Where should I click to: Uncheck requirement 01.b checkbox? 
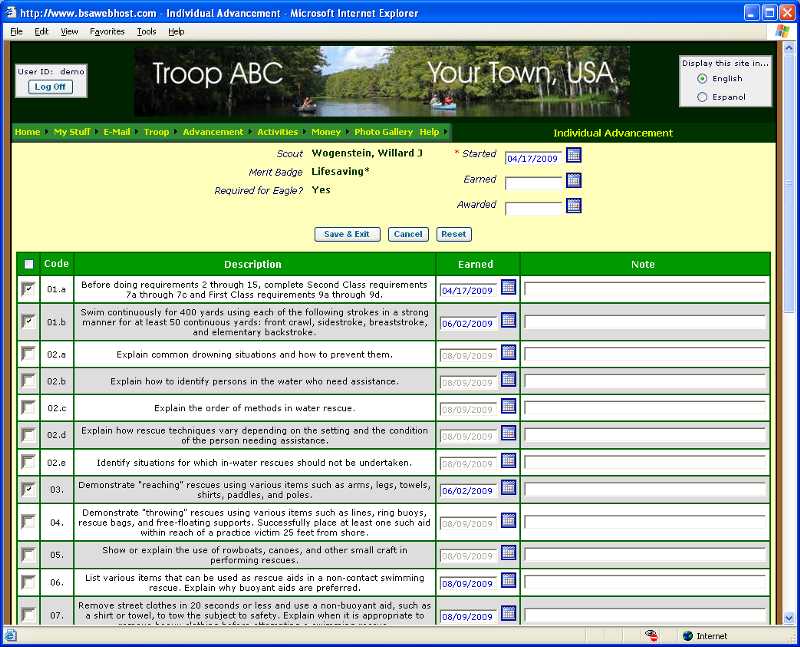pyautogui.click(x=29, y=321)
